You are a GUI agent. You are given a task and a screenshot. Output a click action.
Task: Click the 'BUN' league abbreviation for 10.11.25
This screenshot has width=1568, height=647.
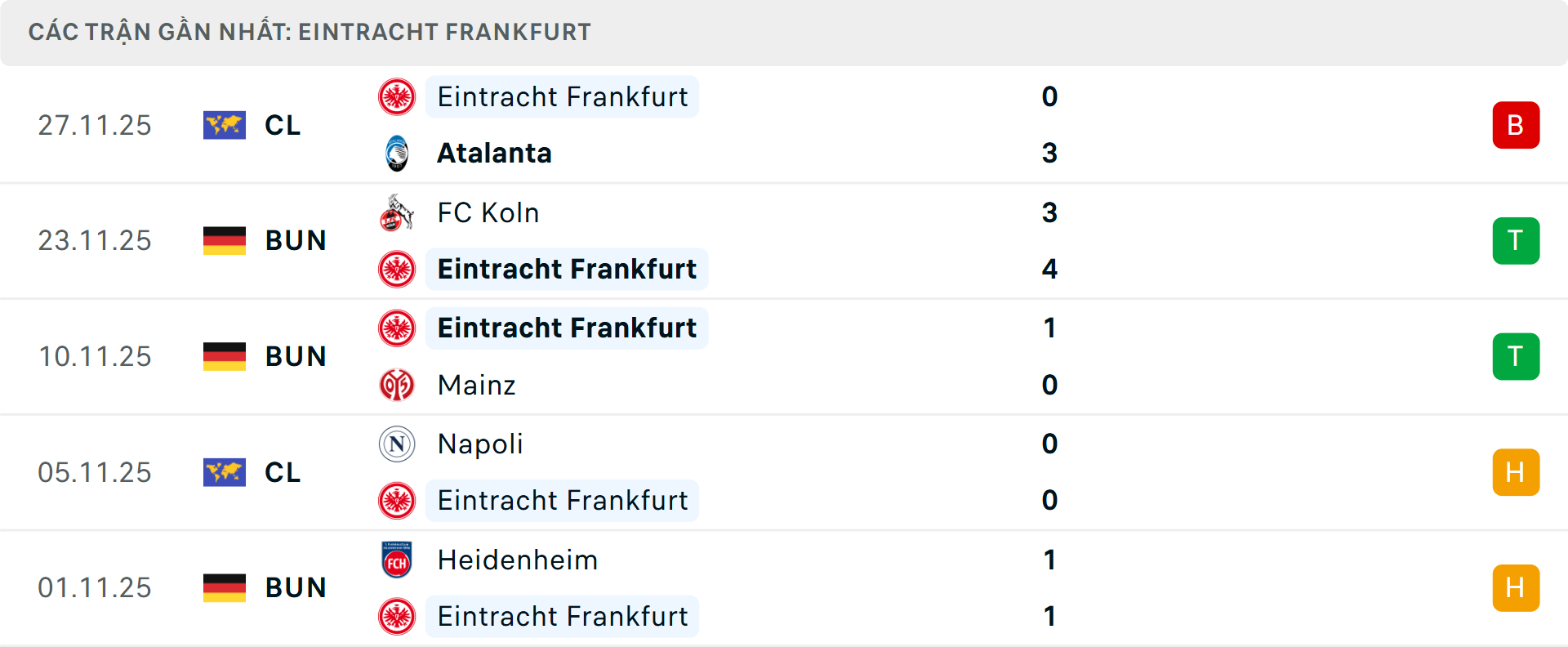click(x=296, y=356)
